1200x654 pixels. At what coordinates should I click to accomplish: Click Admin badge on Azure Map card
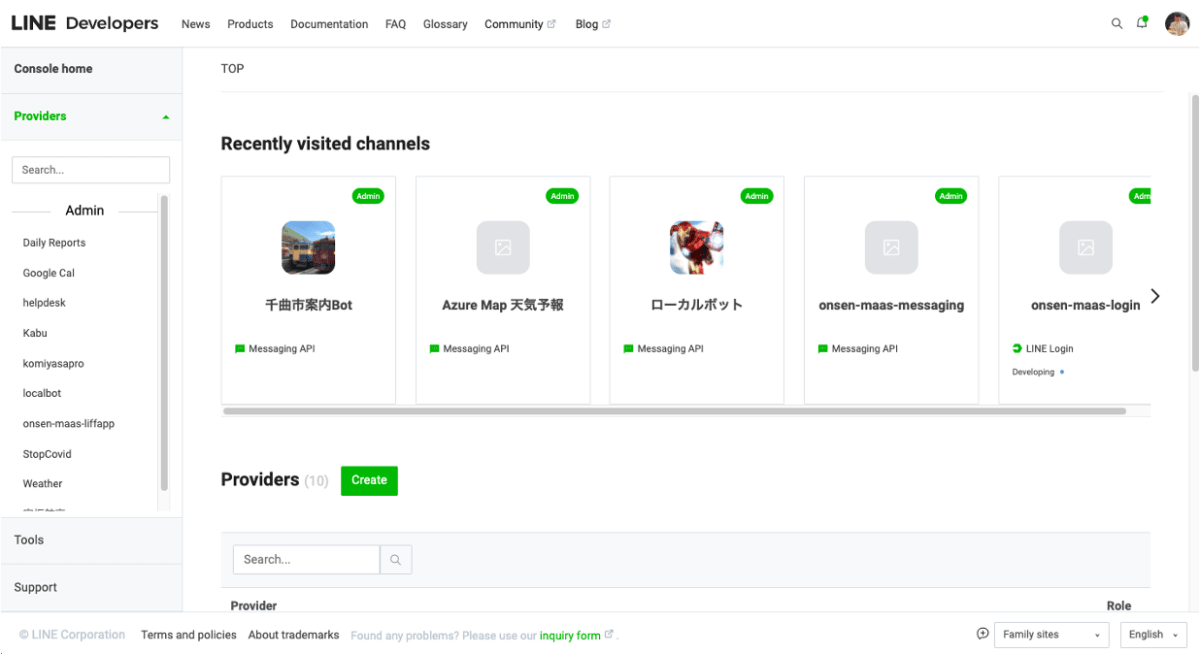563,196
